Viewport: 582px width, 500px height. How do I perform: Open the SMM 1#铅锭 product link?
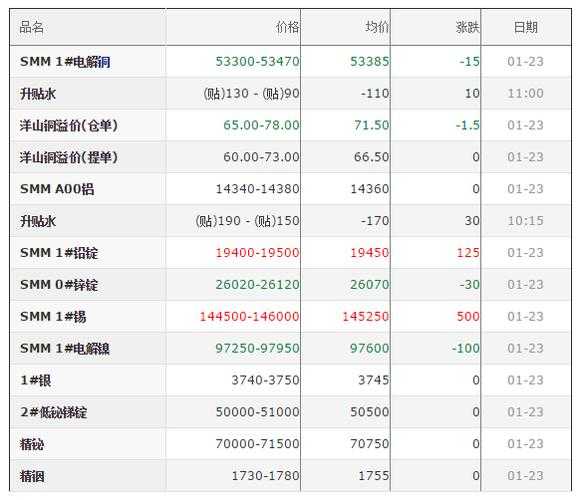click(x=59, y=253)
